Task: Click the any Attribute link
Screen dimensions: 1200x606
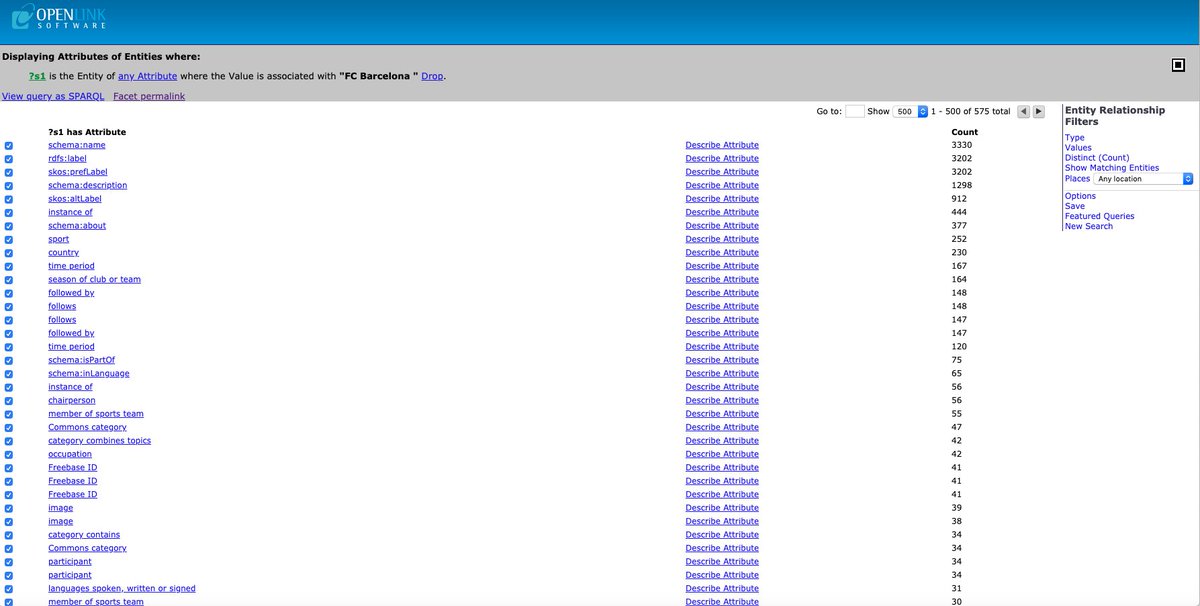Action: (x=147, y=76)
